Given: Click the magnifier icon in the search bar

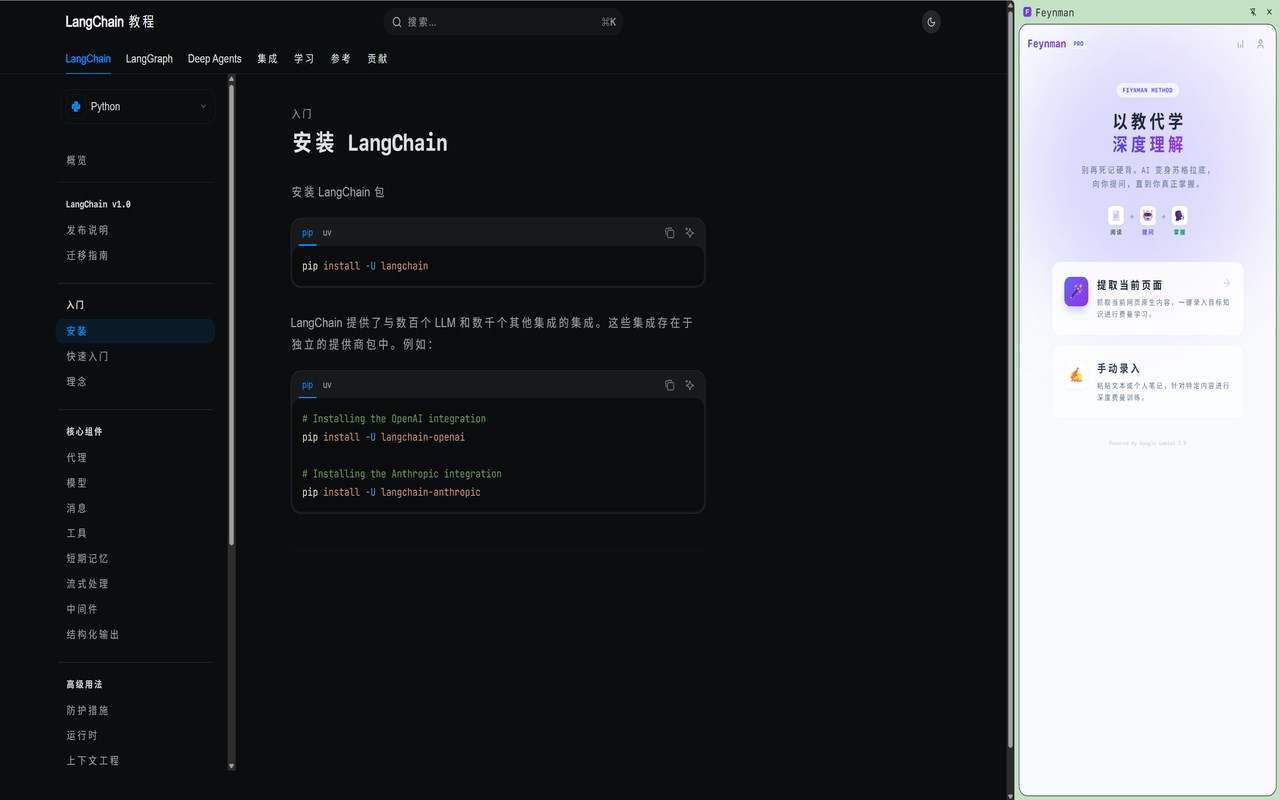Looking at the screenshot, I should coord(397,22).
